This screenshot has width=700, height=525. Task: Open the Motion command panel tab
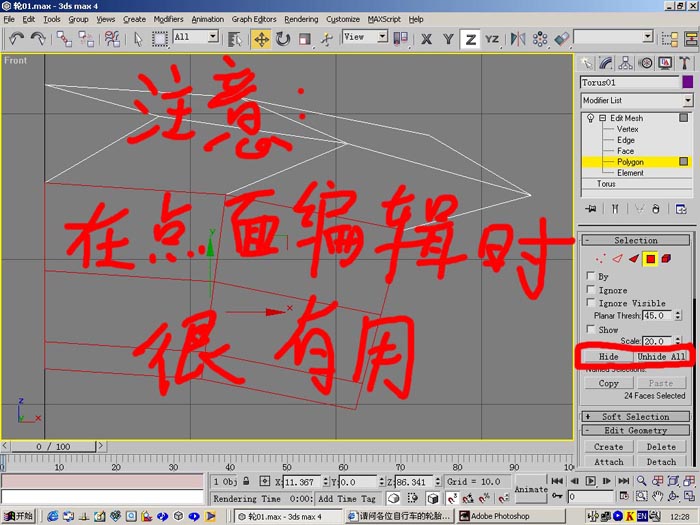tap(646, 63)
